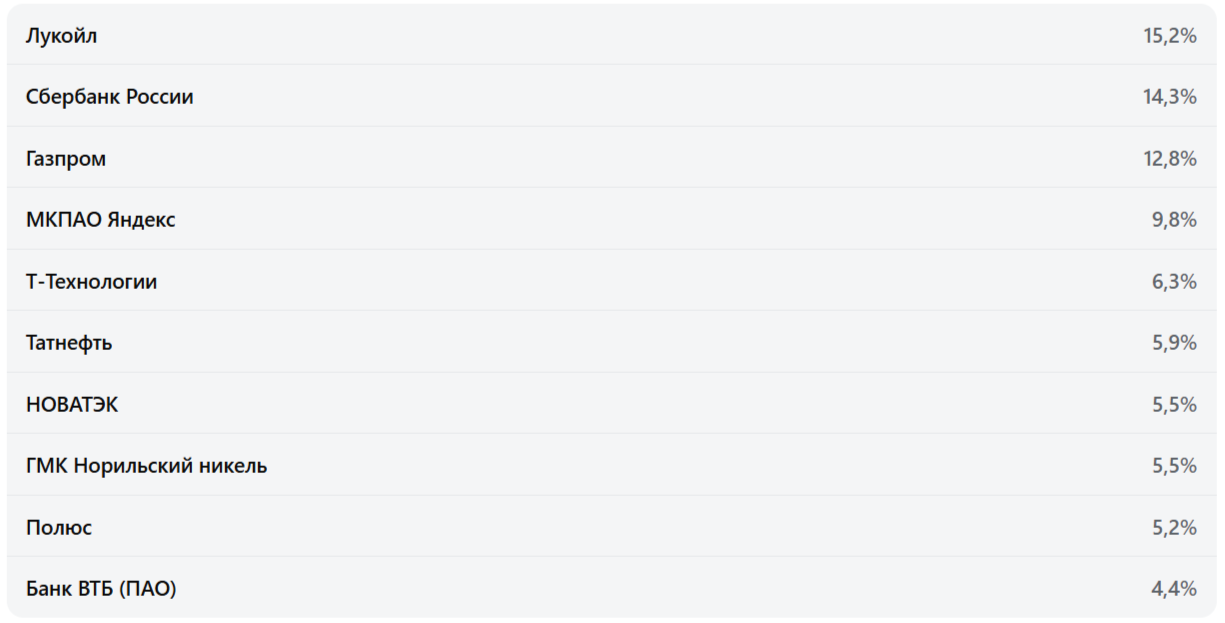Select the 12,8% percentage figure
The width and height of the screenshot is (1225, 623).
click(1170, 159)
